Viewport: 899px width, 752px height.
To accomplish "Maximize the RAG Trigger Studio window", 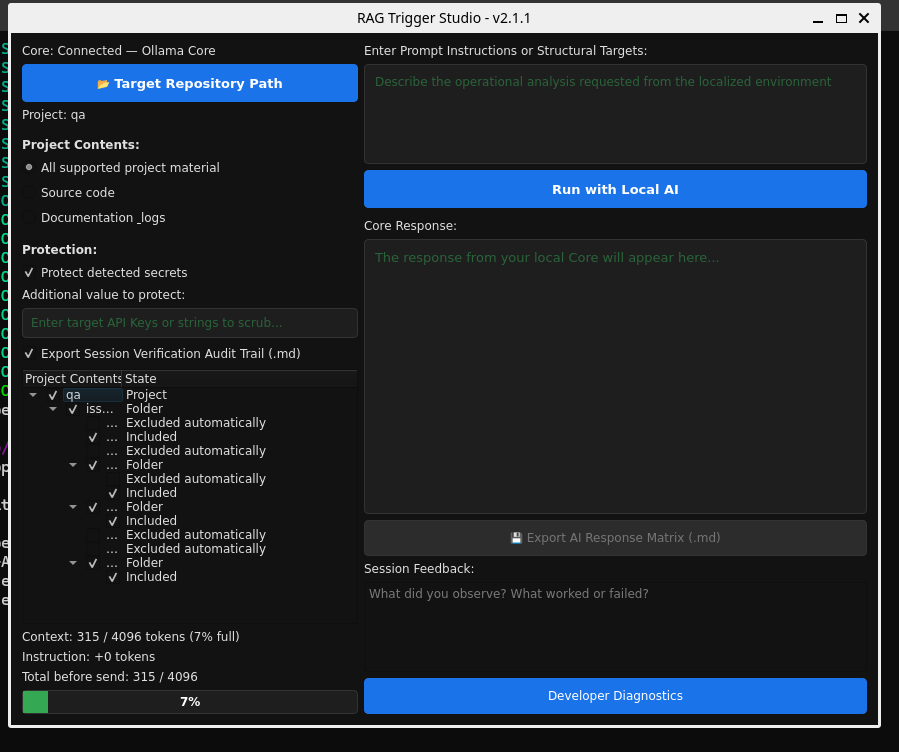I will (x=841, y=18).
